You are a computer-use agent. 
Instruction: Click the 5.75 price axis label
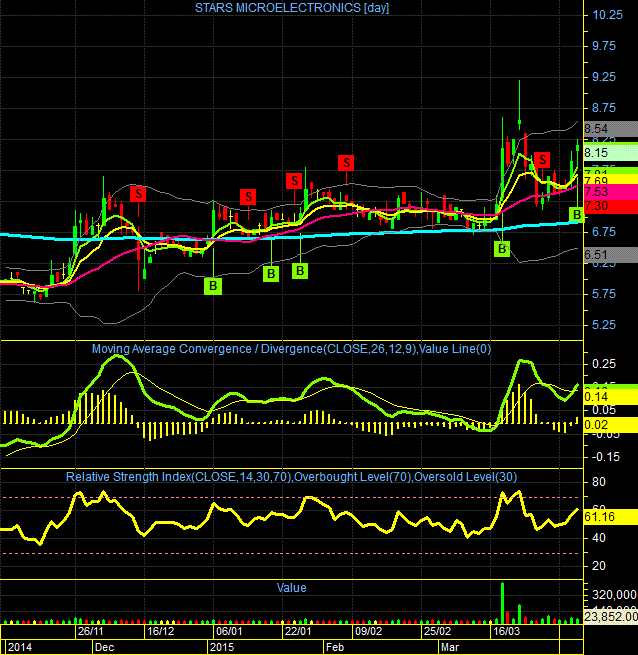(604, 294)
